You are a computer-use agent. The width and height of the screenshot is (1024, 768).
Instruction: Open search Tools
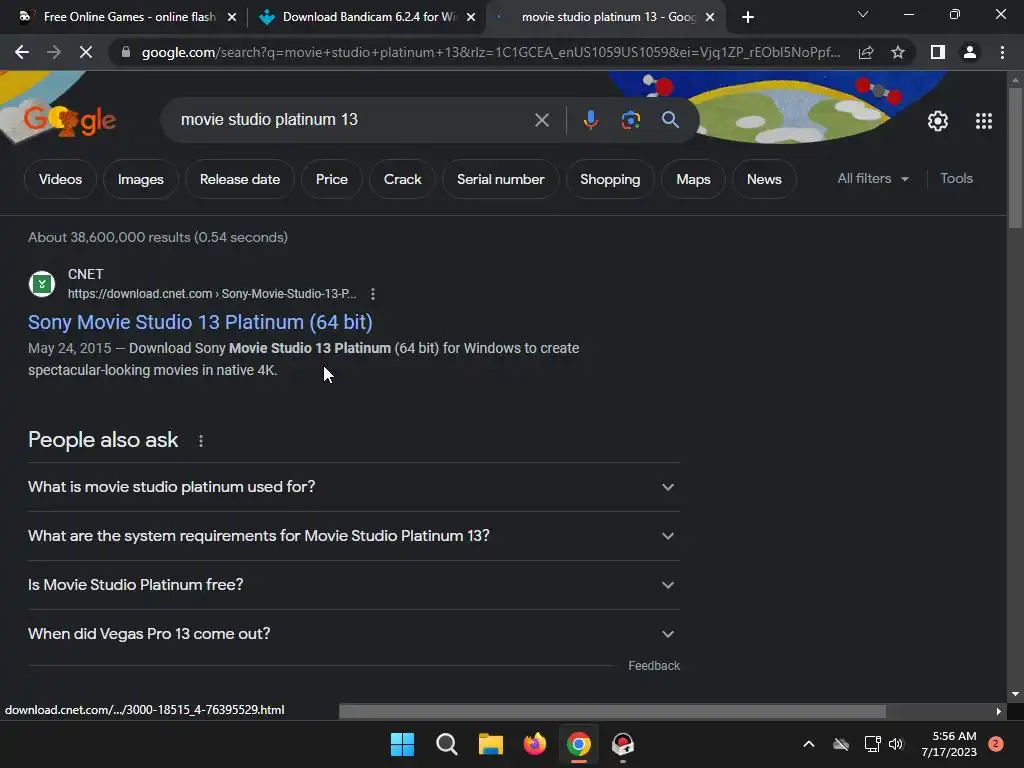click(956, 179)
